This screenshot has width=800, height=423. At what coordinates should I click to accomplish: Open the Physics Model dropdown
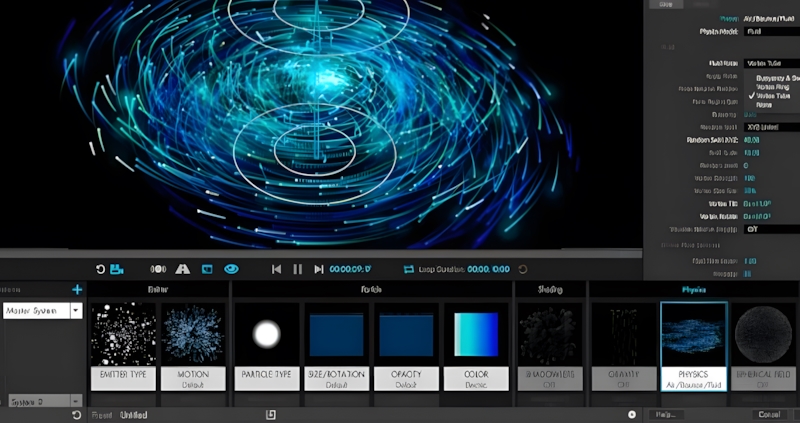click(x=770, y=32)
